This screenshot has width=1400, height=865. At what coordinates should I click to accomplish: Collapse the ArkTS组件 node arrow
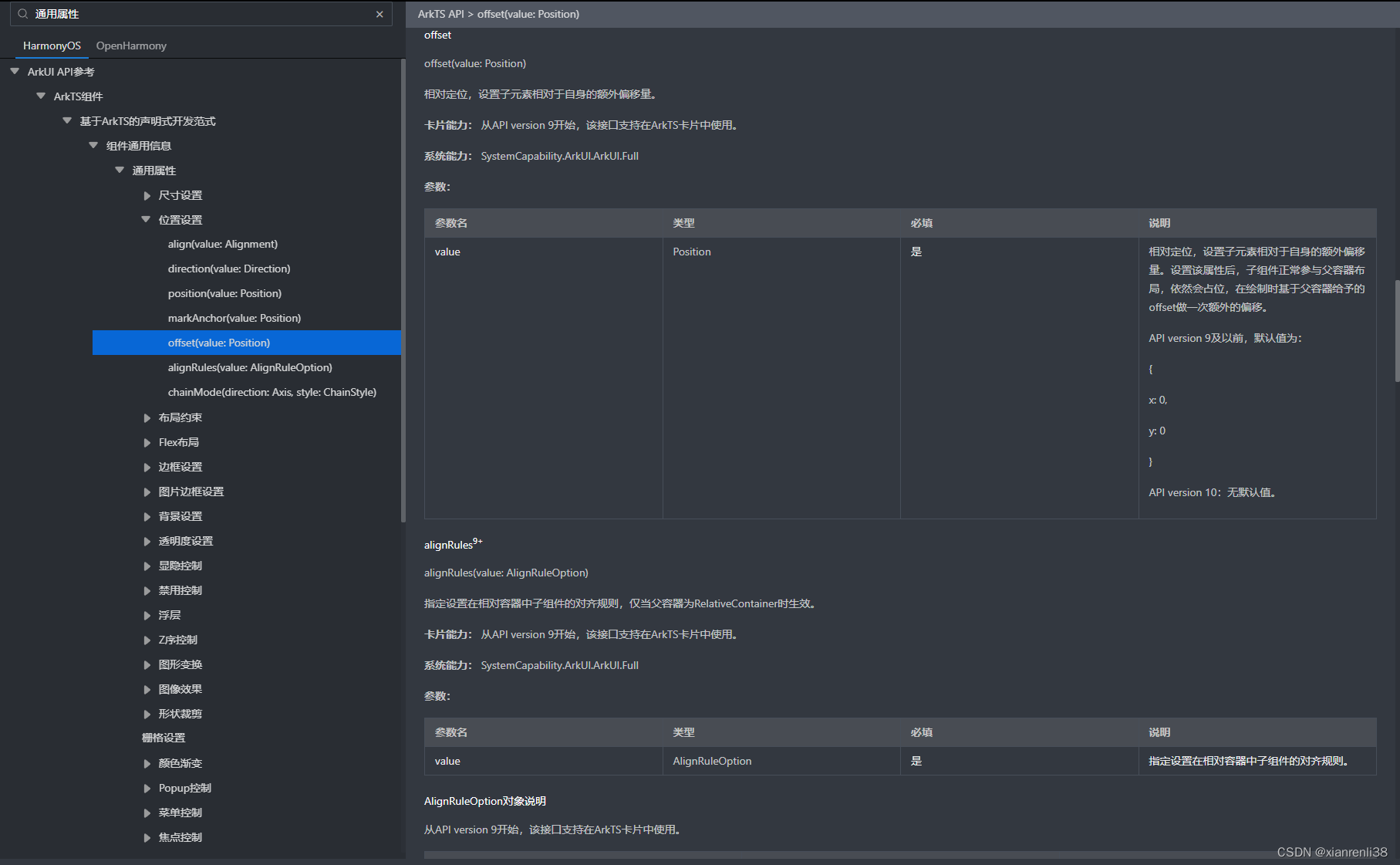[41, 96]
